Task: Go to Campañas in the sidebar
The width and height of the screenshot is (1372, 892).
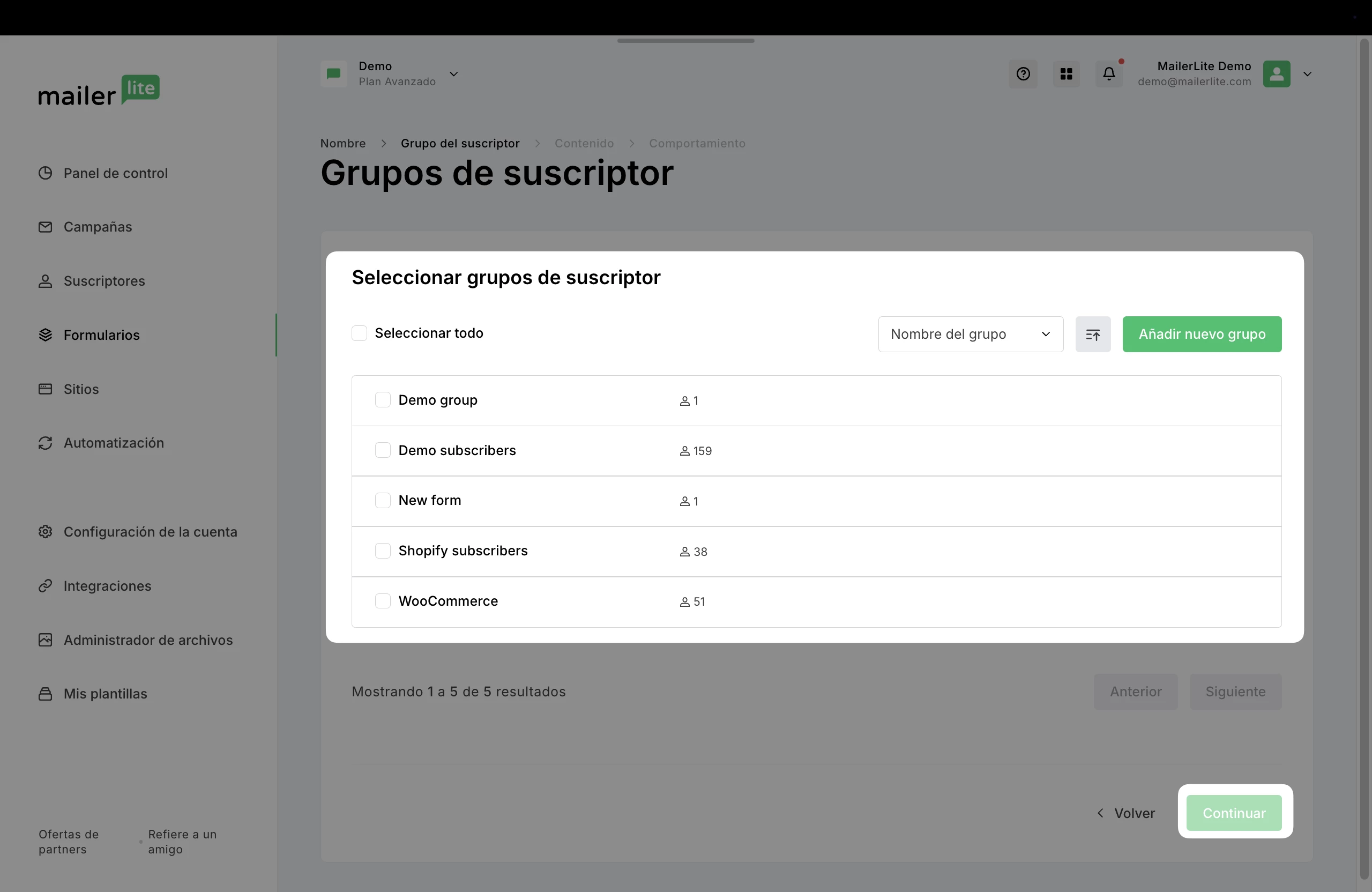Action: pos(98,227)
